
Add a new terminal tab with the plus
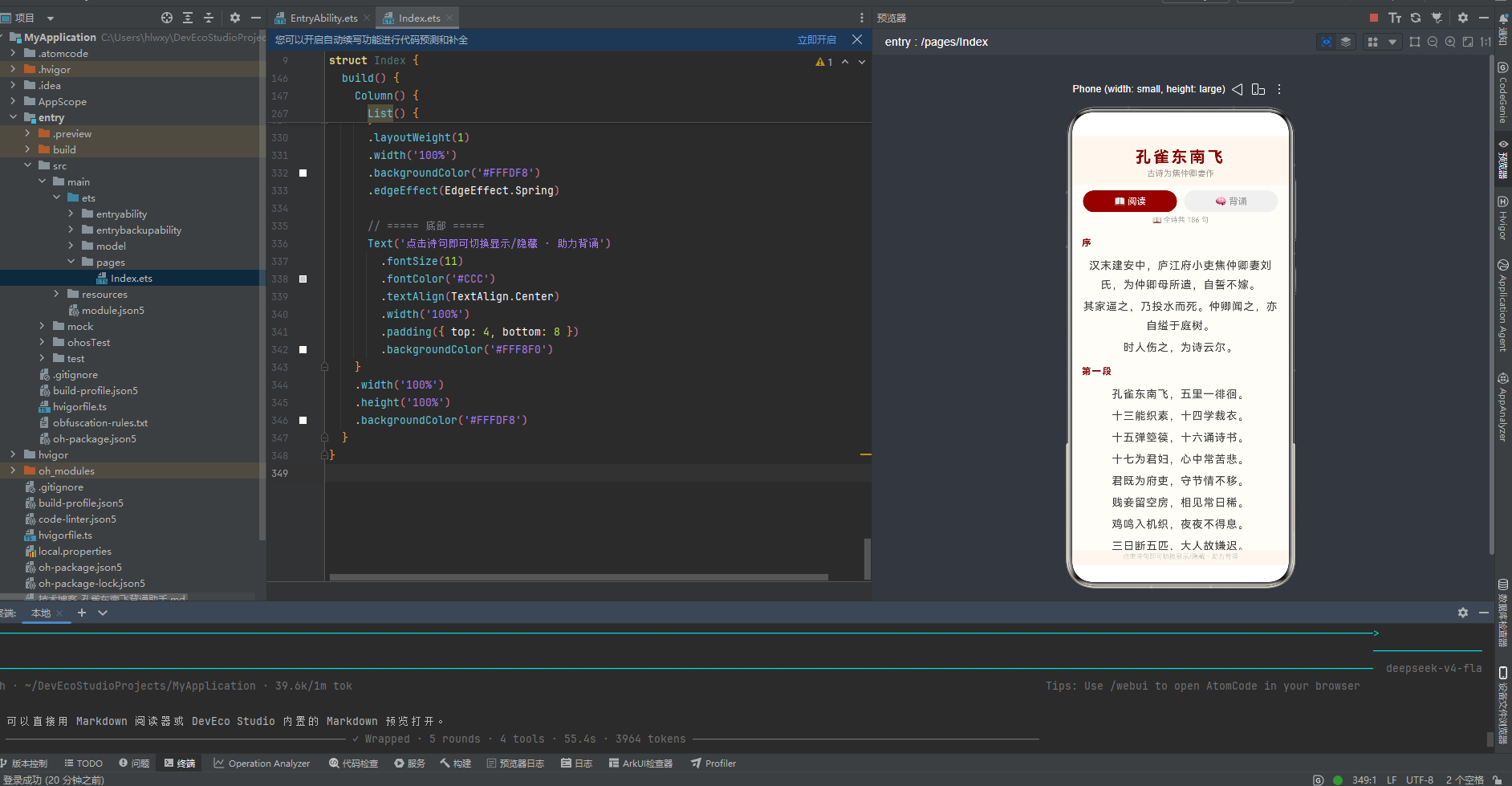tap(82, 613)
